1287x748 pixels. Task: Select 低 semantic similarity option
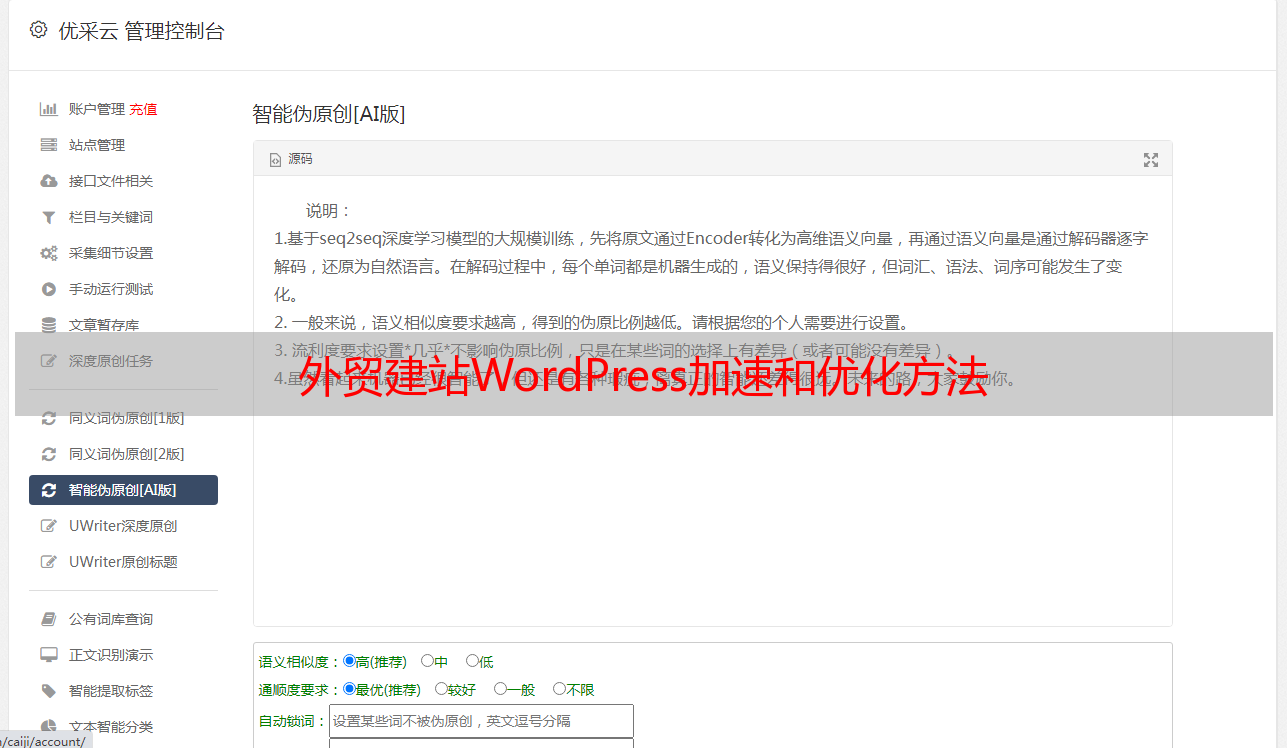(x=472, y=661)
